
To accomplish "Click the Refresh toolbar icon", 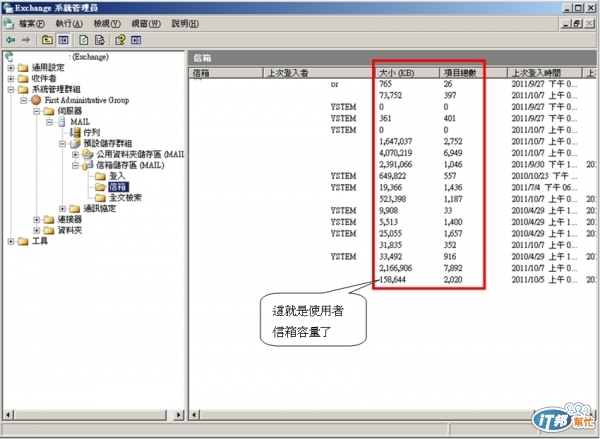I will click(x=84, y=40).
